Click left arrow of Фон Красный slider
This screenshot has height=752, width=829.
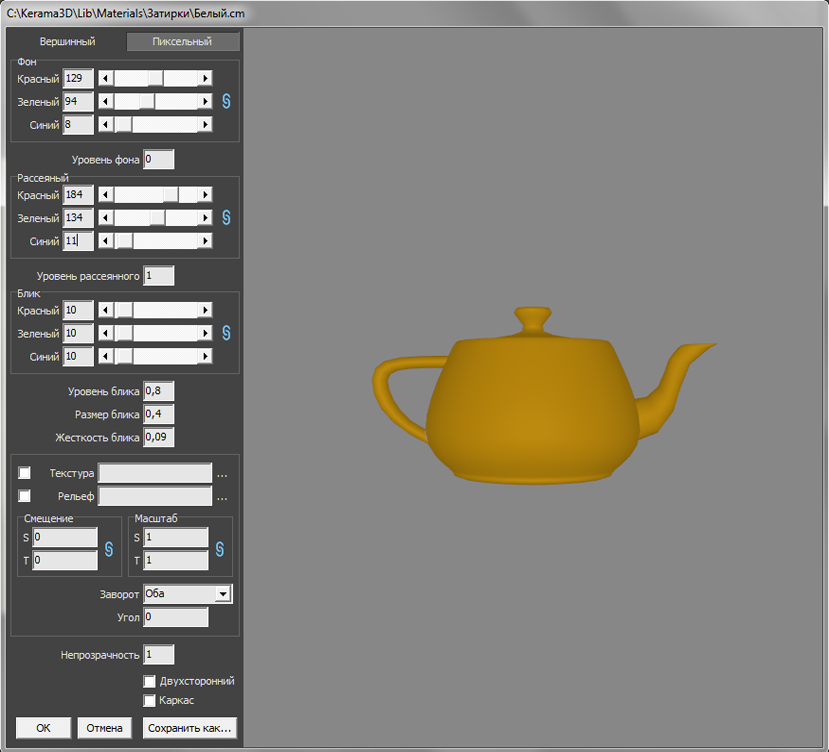(x=106, y=78)
